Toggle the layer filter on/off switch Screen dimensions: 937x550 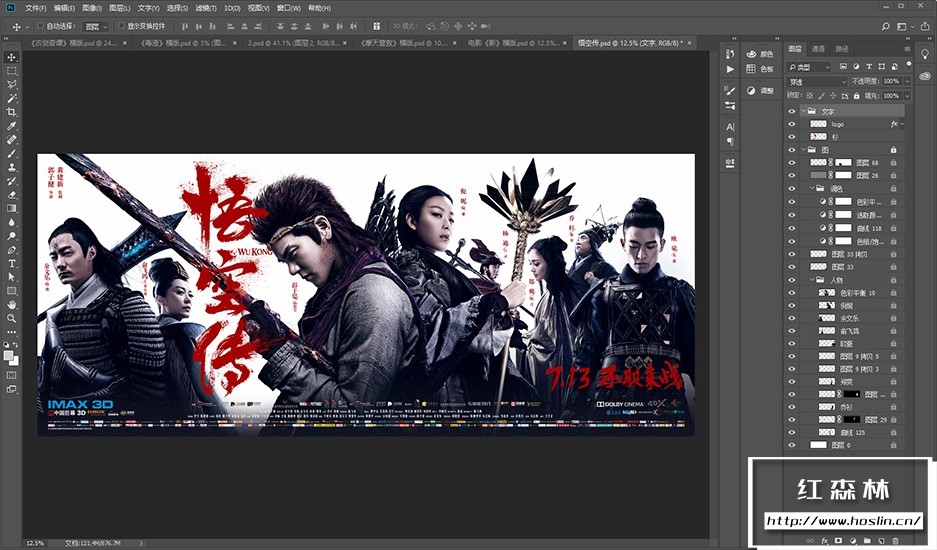click(x=909, y=65)
